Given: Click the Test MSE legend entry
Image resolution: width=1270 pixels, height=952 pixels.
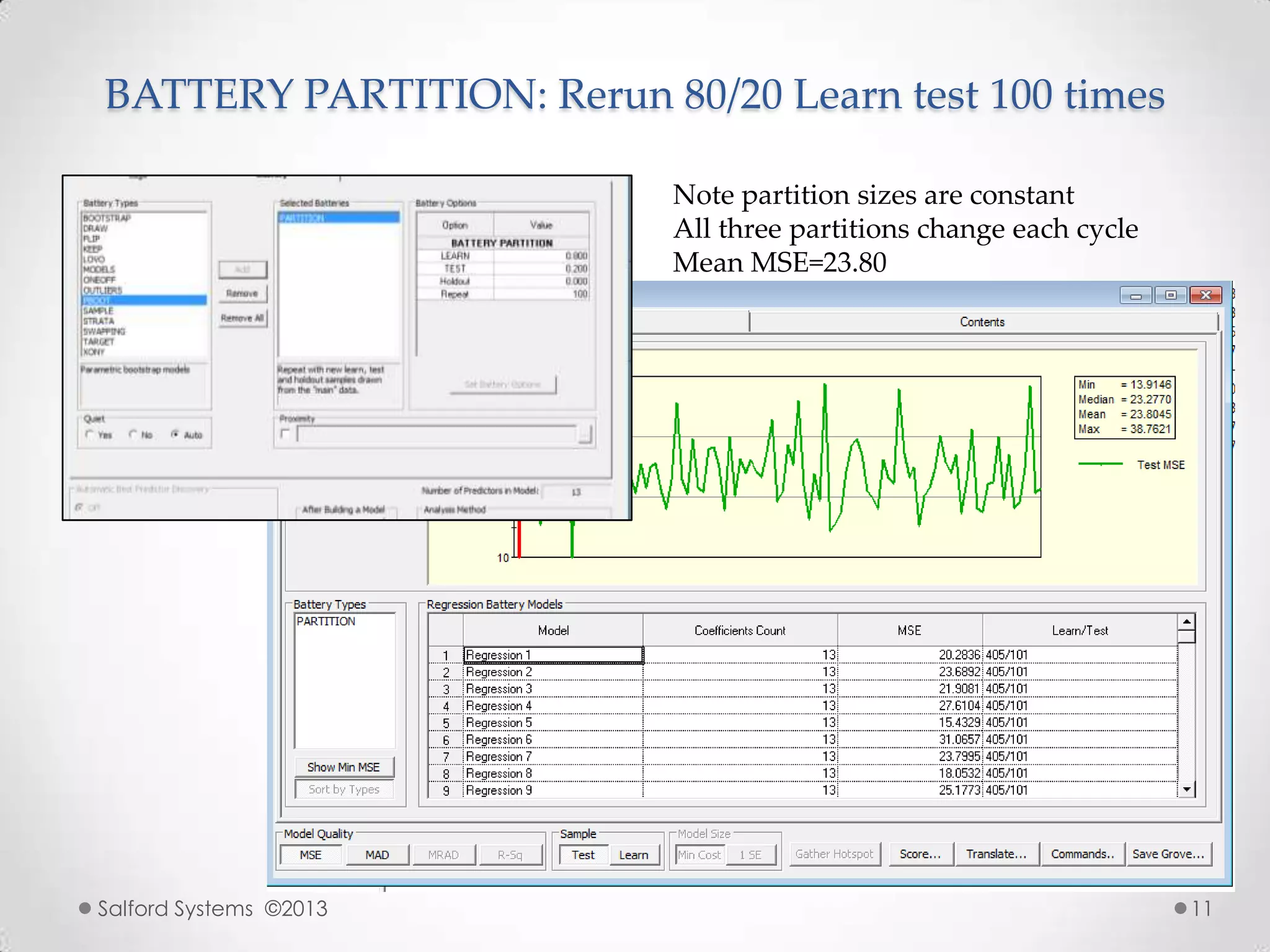Looking at the screenshot, I should click(1132, 464).
